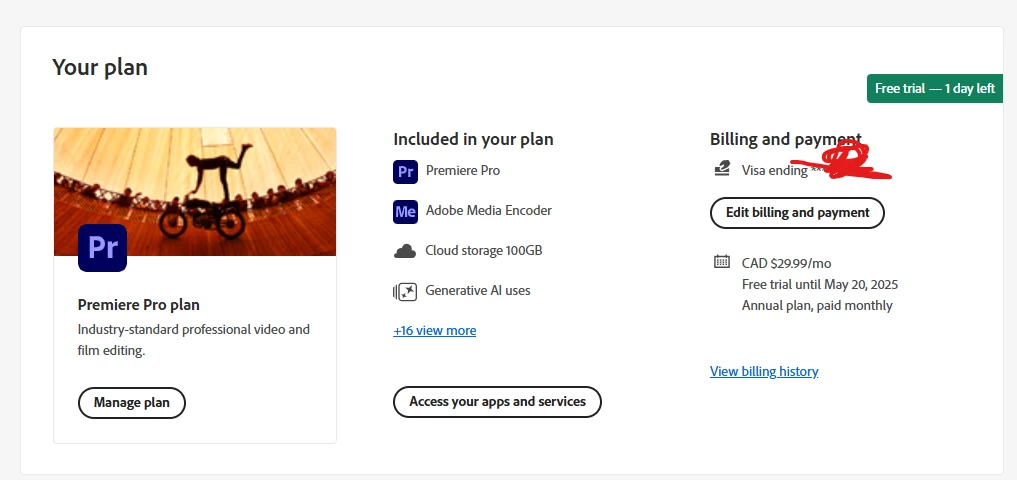Click the Generative AI uses text
Image resolution: width=1017 pixels, height=480 pixels.
coord(478,291)
